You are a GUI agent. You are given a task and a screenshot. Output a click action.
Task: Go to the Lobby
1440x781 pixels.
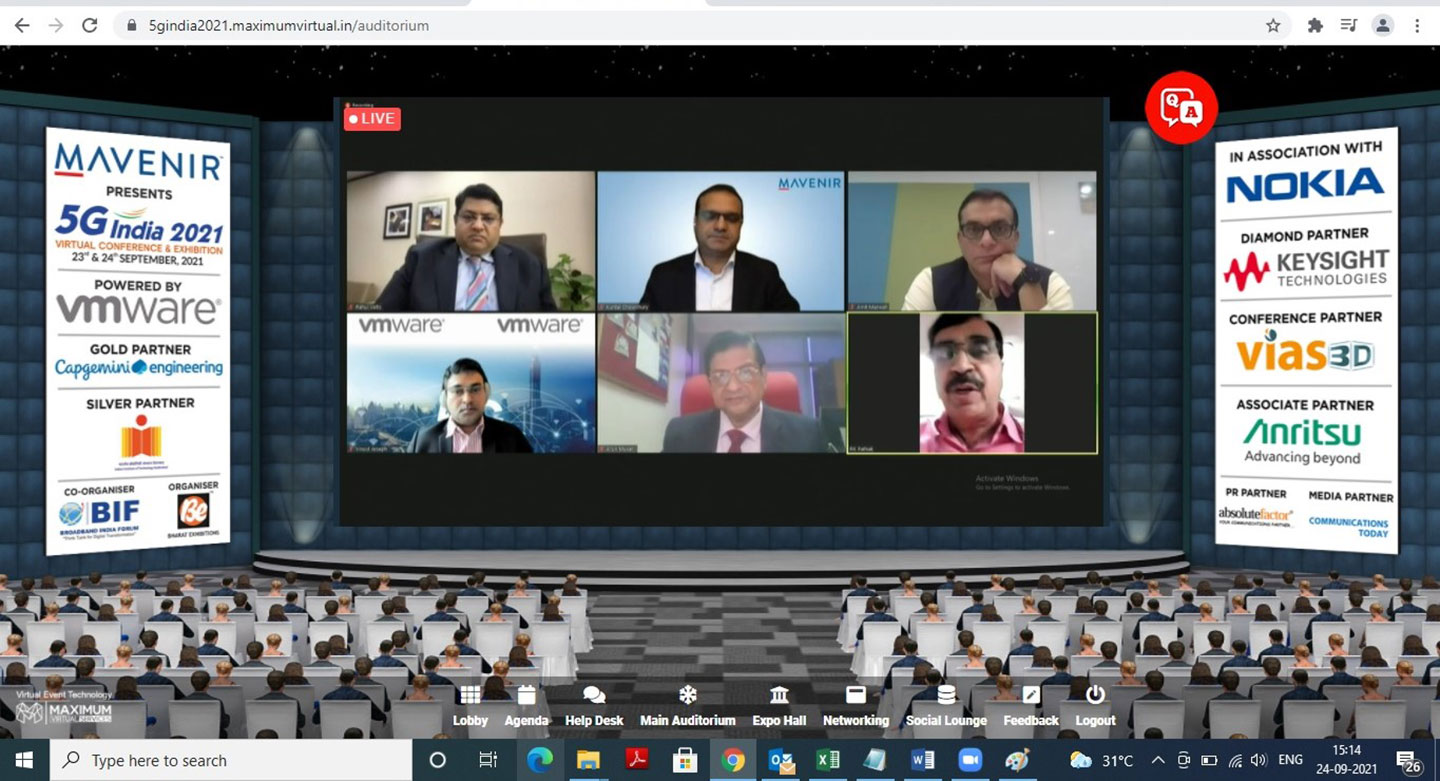pos(470,707)
